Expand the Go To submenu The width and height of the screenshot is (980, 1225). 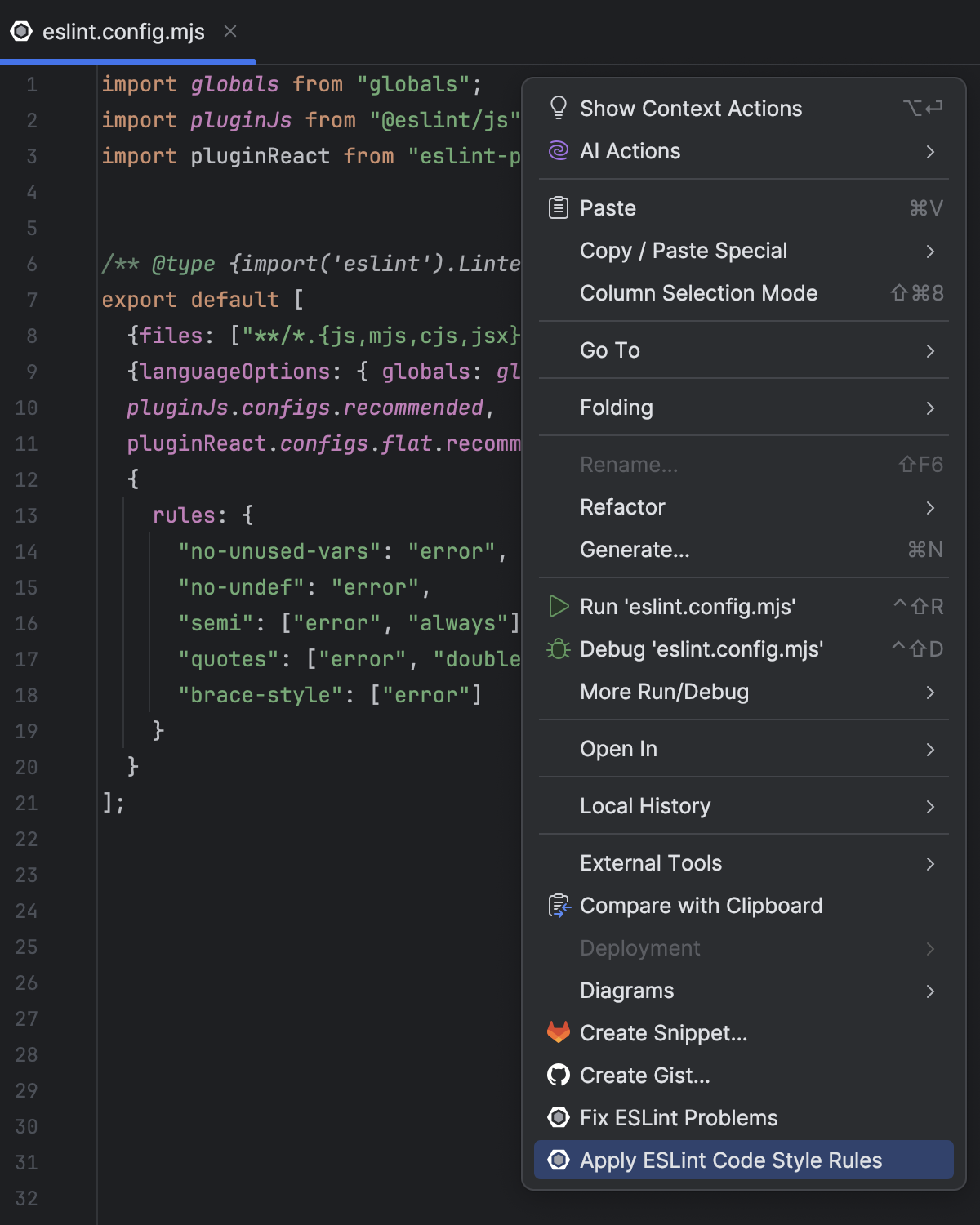[932, 350]
